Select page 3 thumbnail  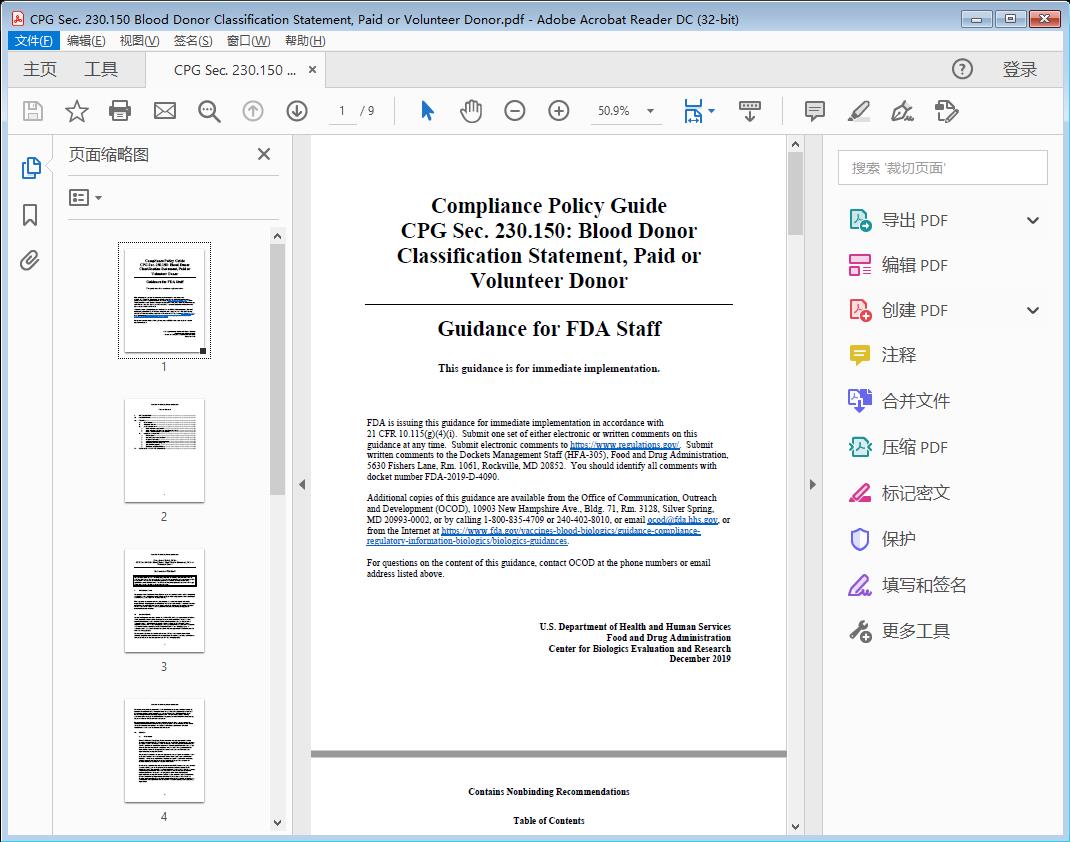click(164, 600)
